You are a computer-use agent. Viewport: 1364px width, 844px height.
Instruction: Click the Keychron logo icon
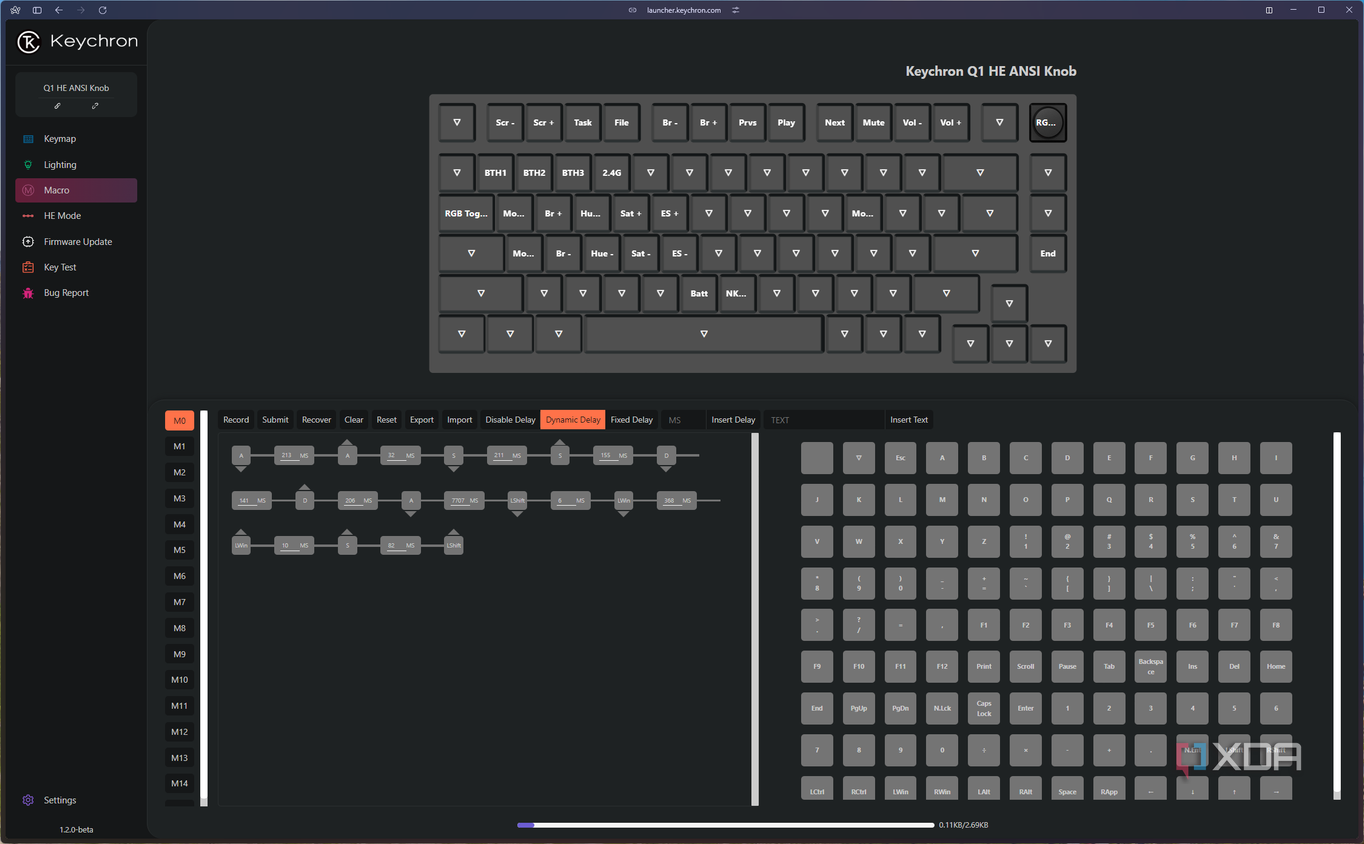[x=29, y=42]
